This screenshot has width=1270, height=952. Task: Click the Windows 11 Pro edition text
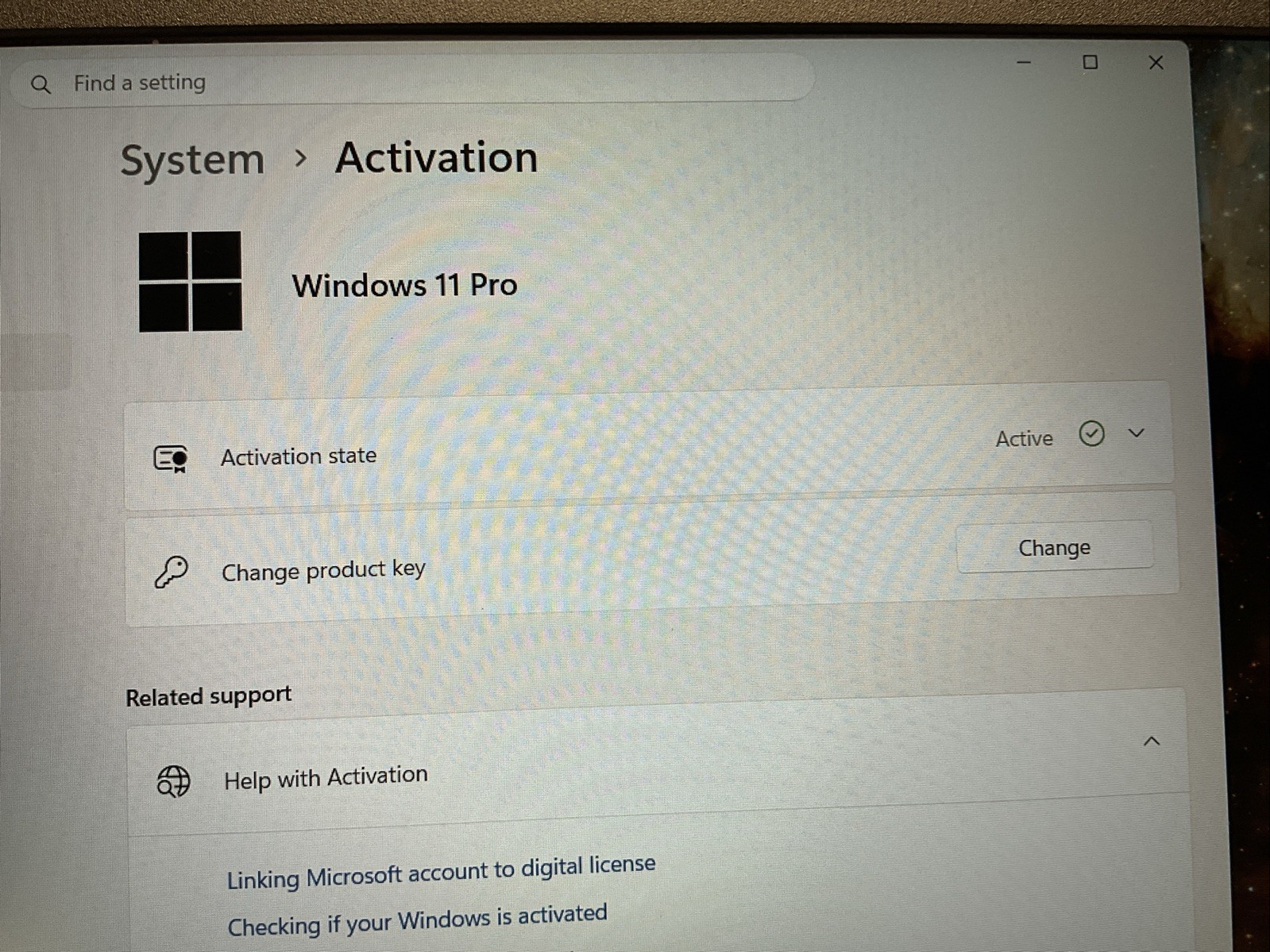[x=404, y=285]
